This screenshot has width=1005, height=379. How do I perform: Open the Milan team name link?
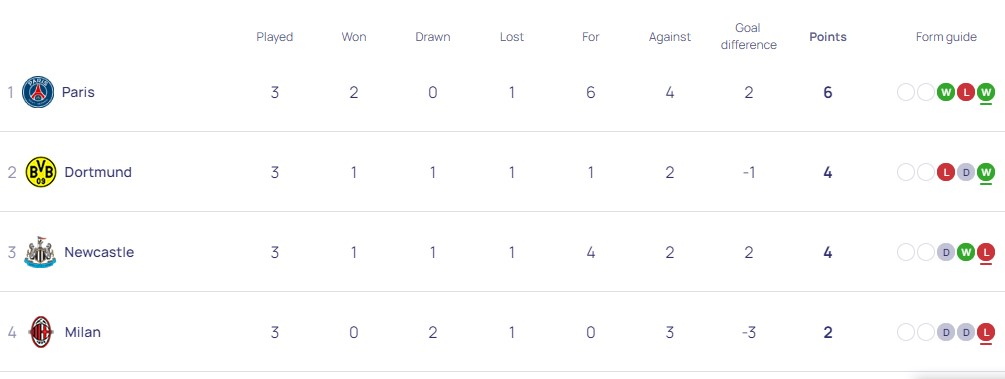(x=83, y=332)
